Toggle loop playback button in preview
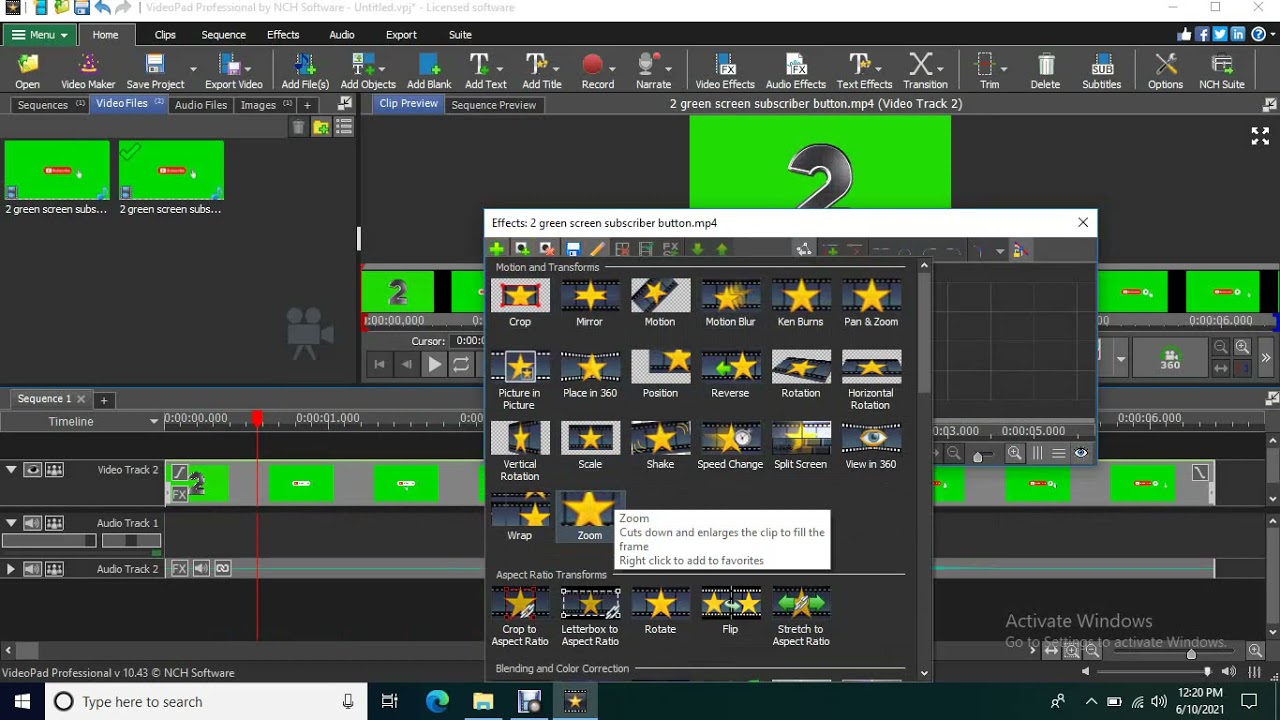Viewport: 1280px width, 720px height. [x=461, y=365]
